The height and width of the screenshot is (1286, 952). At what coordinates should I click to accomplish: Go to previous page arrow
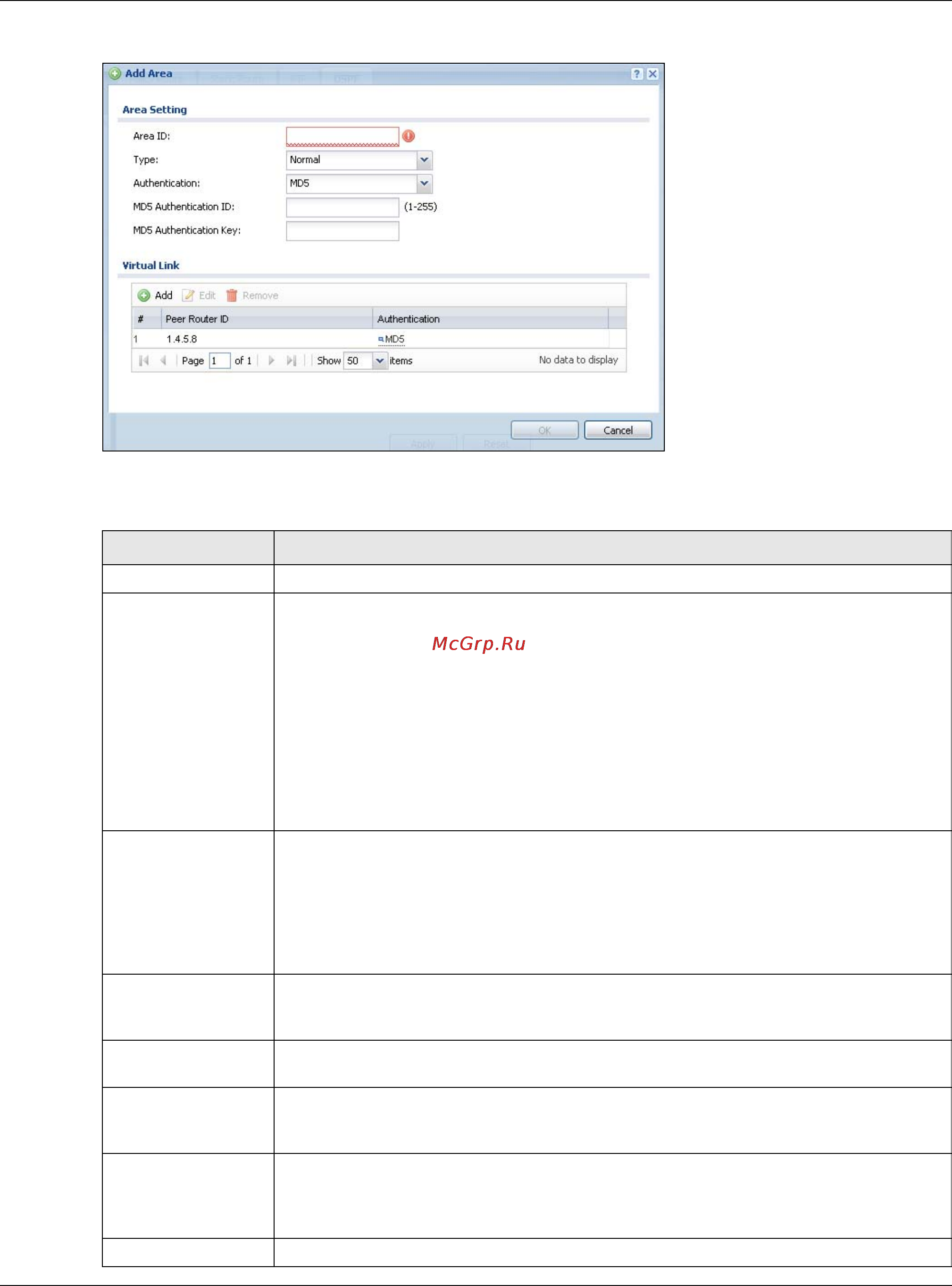click(x=164, y=361)
